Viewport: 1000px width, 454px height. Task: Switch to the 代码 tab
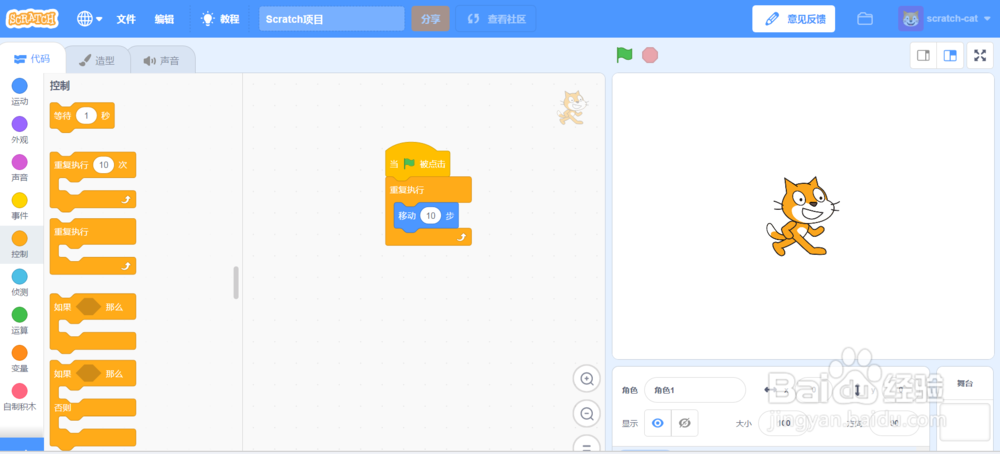32,59
